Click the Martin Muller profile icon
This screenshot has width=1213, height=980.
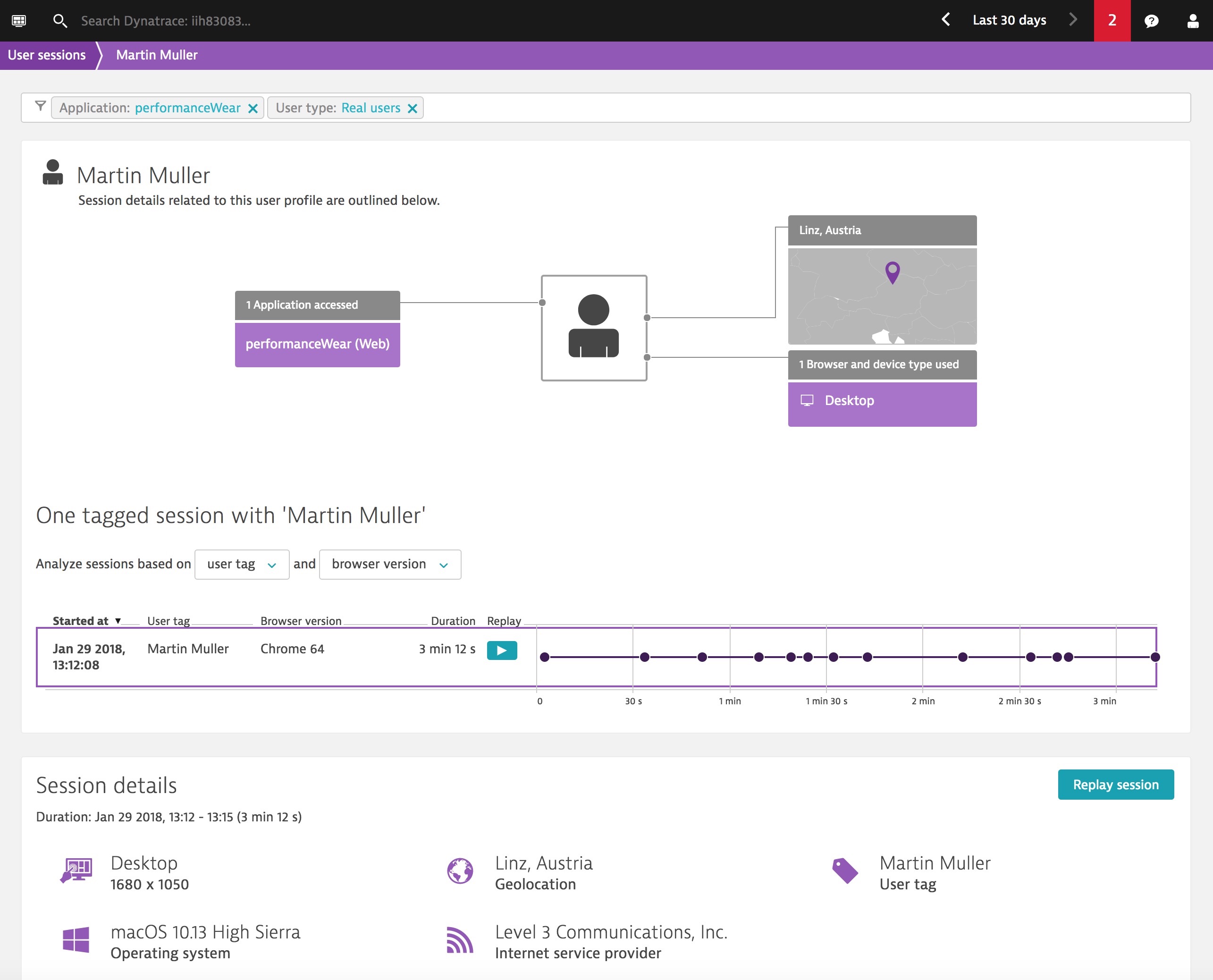[52, 172]
